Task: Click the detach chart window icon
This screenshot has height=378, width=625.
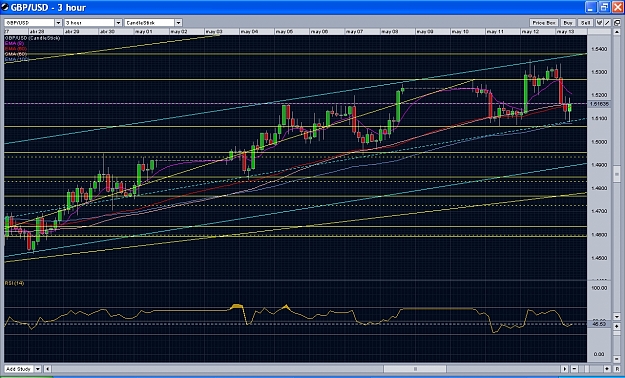Action: 617,23
